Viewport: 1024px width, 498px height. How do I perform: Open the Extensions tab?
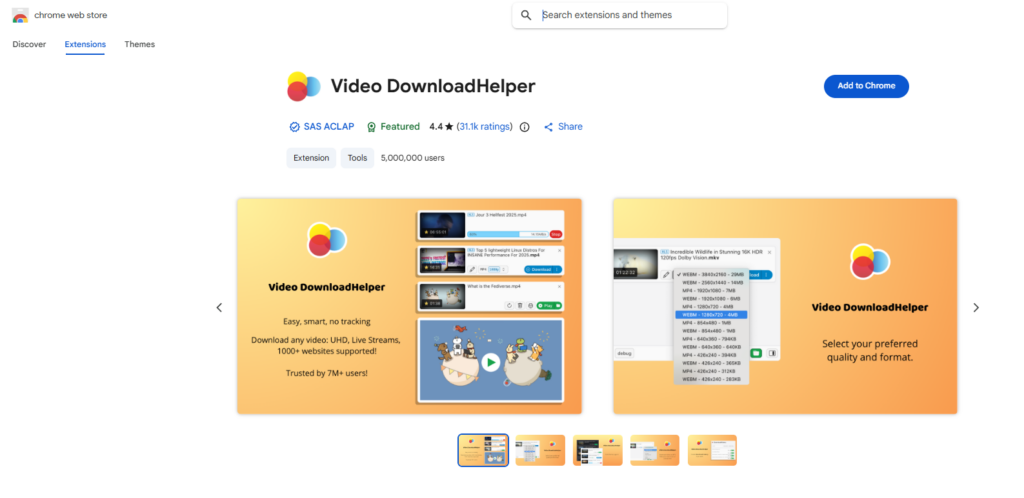(85, 44)
